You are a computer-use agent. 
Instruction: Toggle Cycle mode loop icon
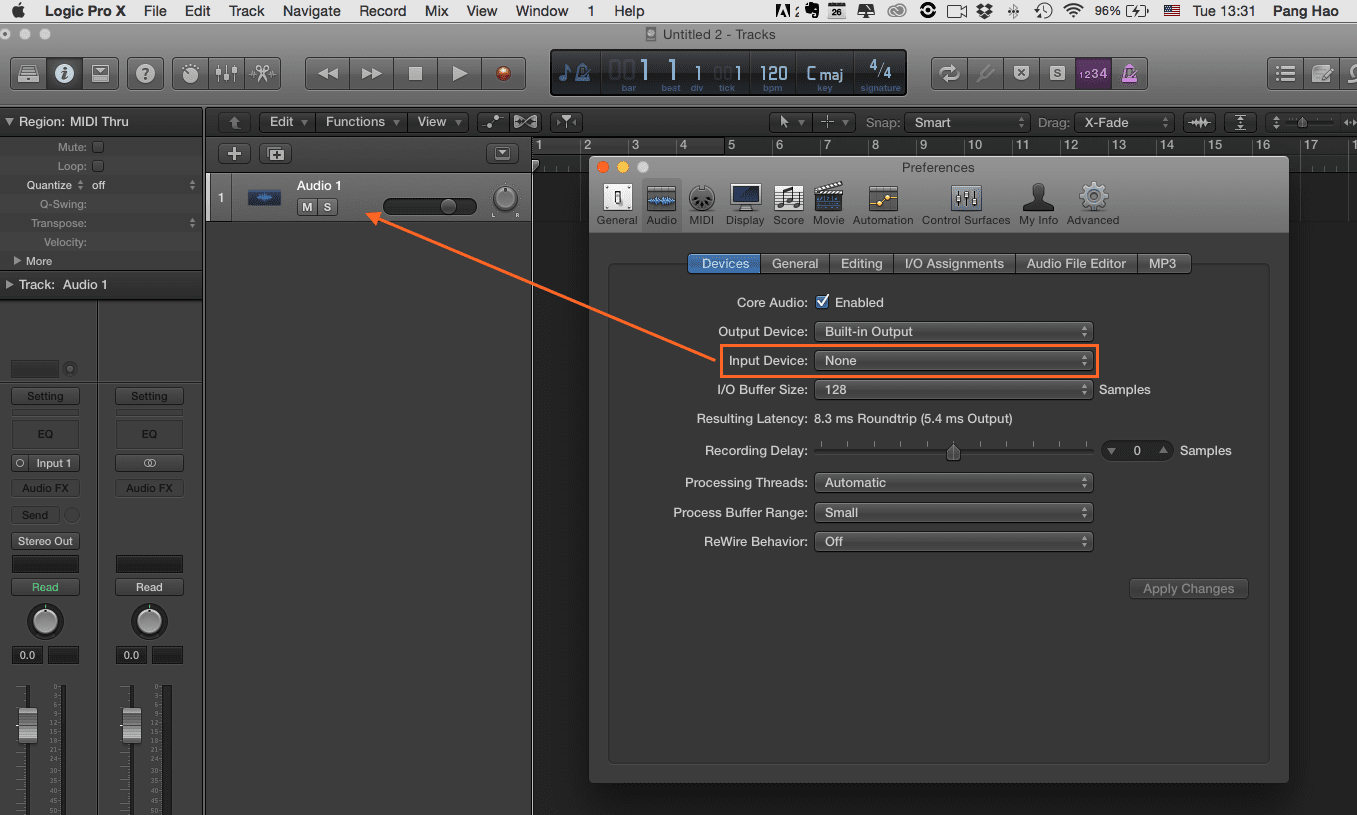tap(949, 73)
